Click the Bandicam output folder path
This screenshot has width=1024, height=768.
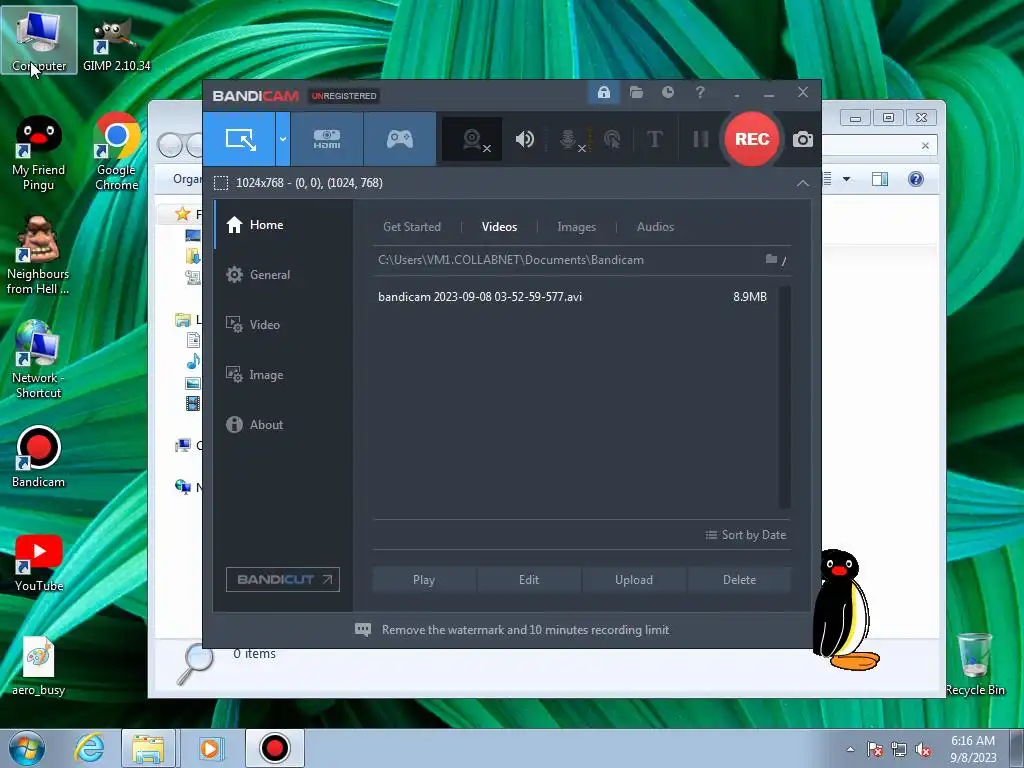click(x=511, y=260)
